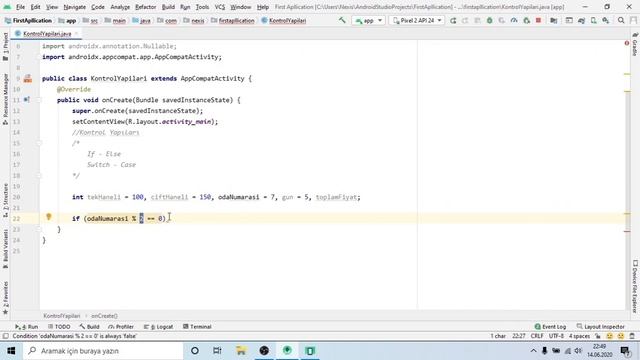Click the green Debug bug icon
The height and width of the screenshot is (360, 640).
pyautogui.click(x=489, y=20)
